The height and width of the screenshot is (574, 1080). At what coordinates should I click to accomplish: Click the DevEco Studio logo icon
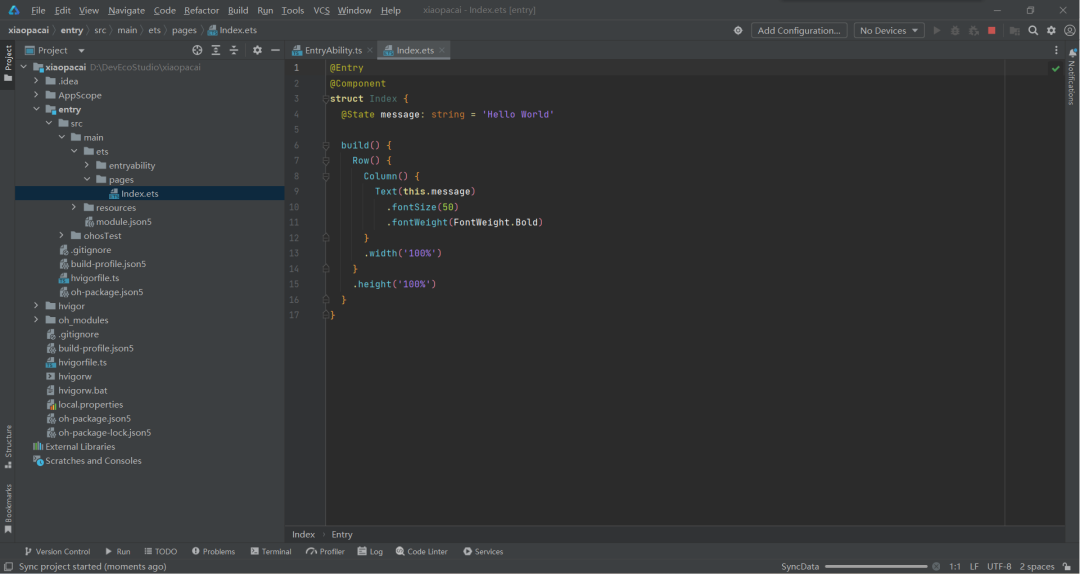click(x=14, y=10)
